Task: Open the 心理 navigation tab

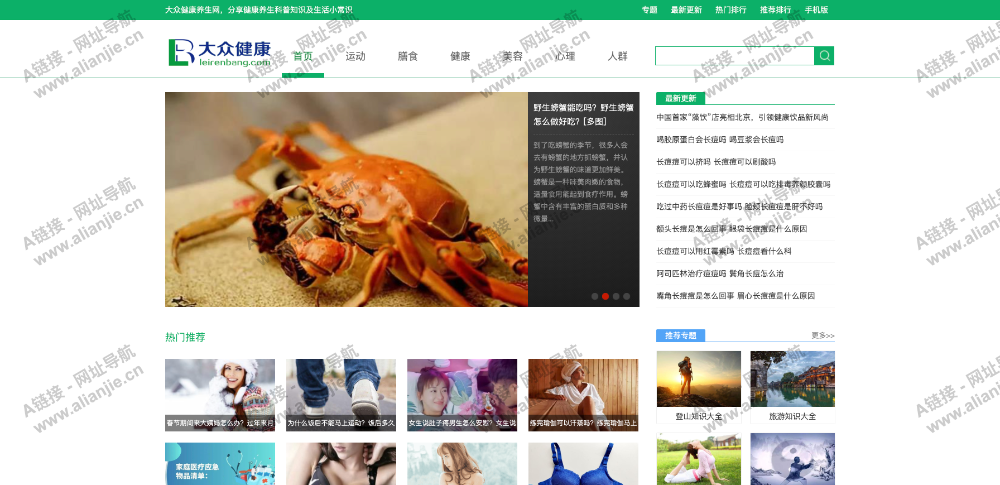Action: (565, 56)
